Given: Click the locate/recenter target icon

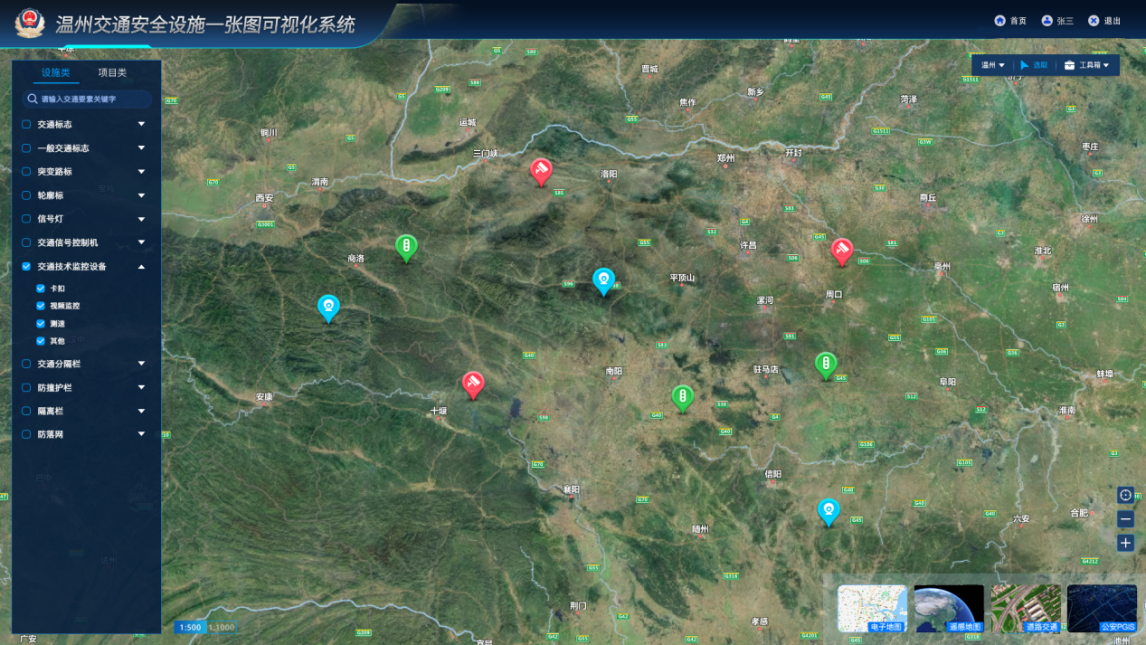Looking at the screenshot, I should tap(1125, 495).
